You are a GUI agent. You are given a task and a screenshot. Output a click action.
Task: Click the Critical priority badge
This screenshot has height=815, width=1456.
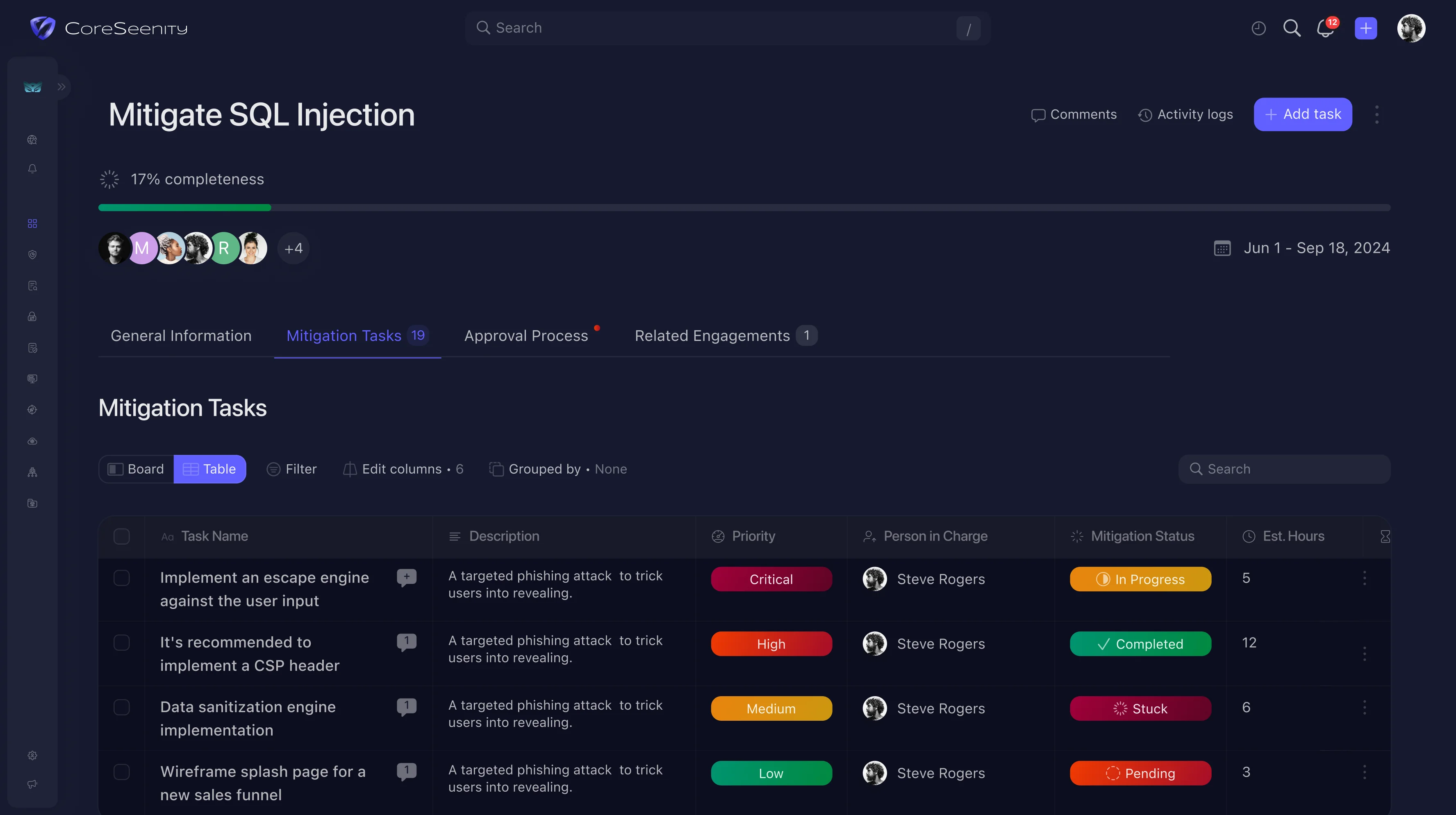coord(771,579)
